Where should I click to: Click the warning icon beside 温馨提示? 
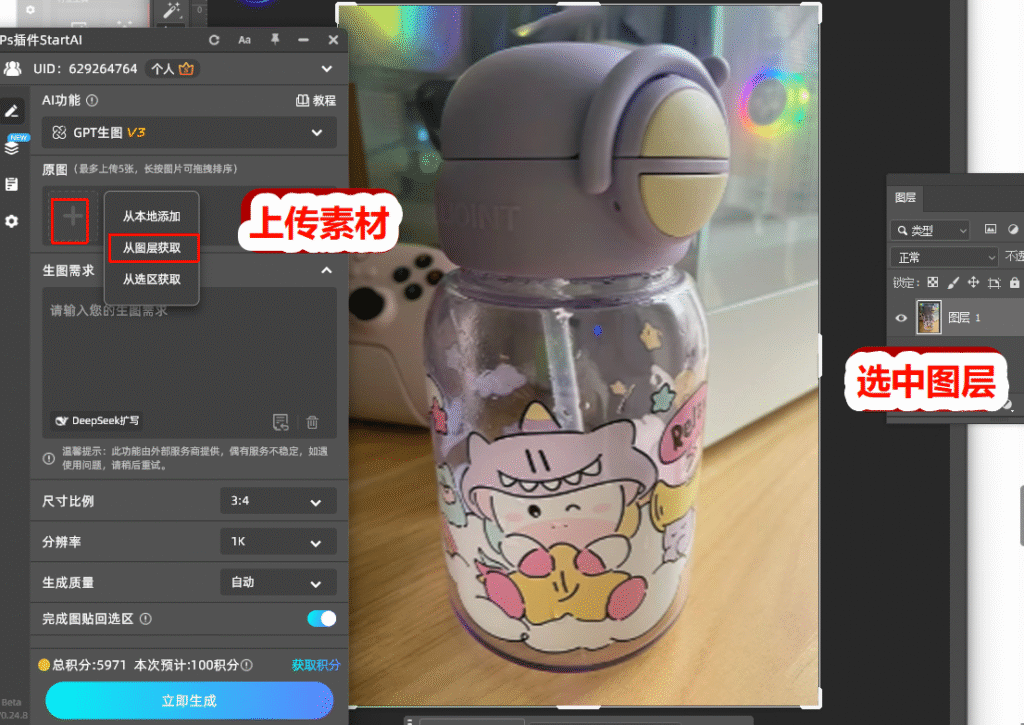[49, 459]
